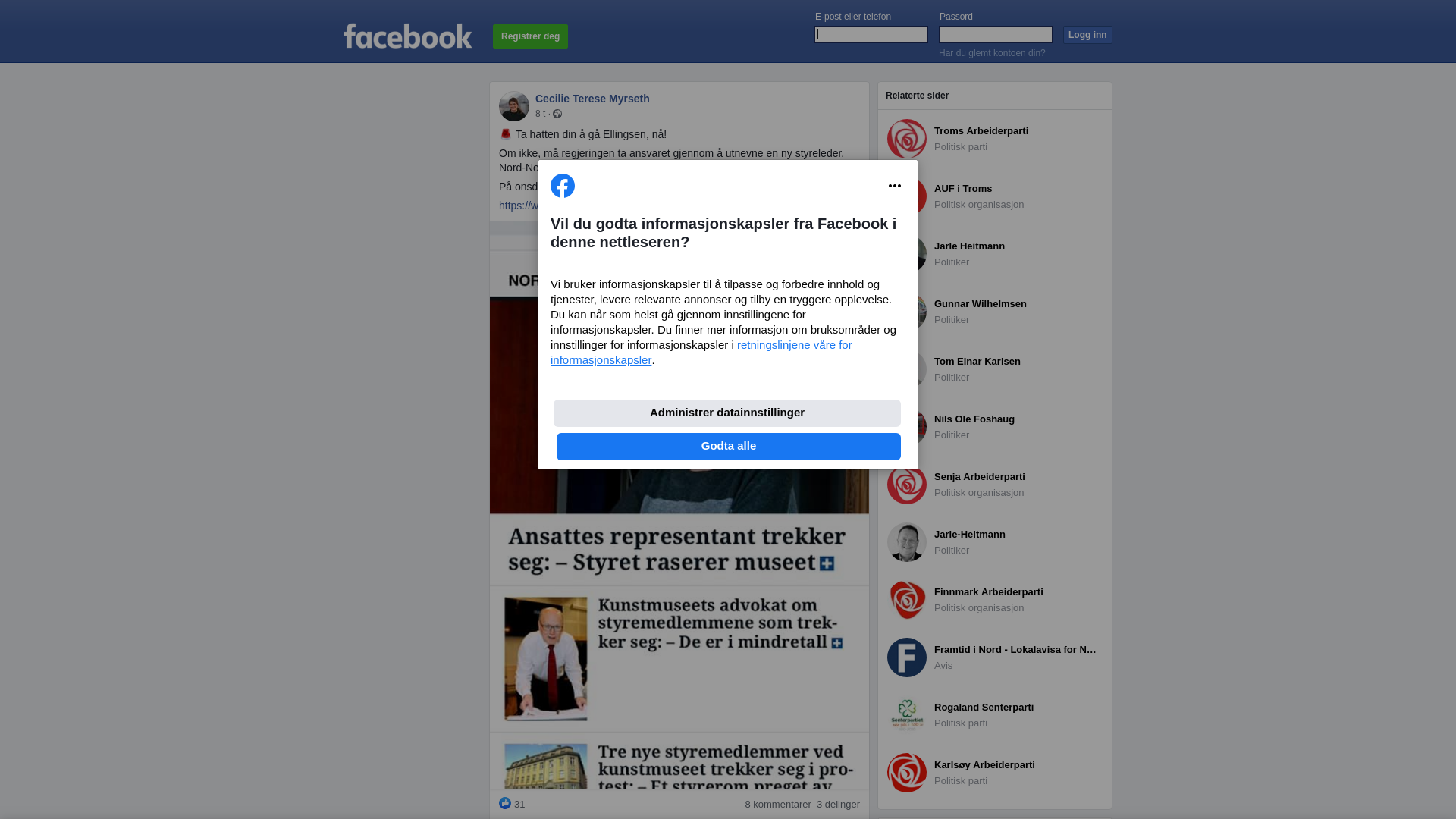The image size is (1456, 819).
Task: Click the globe public visibility icon
Action: pos(557,114)
